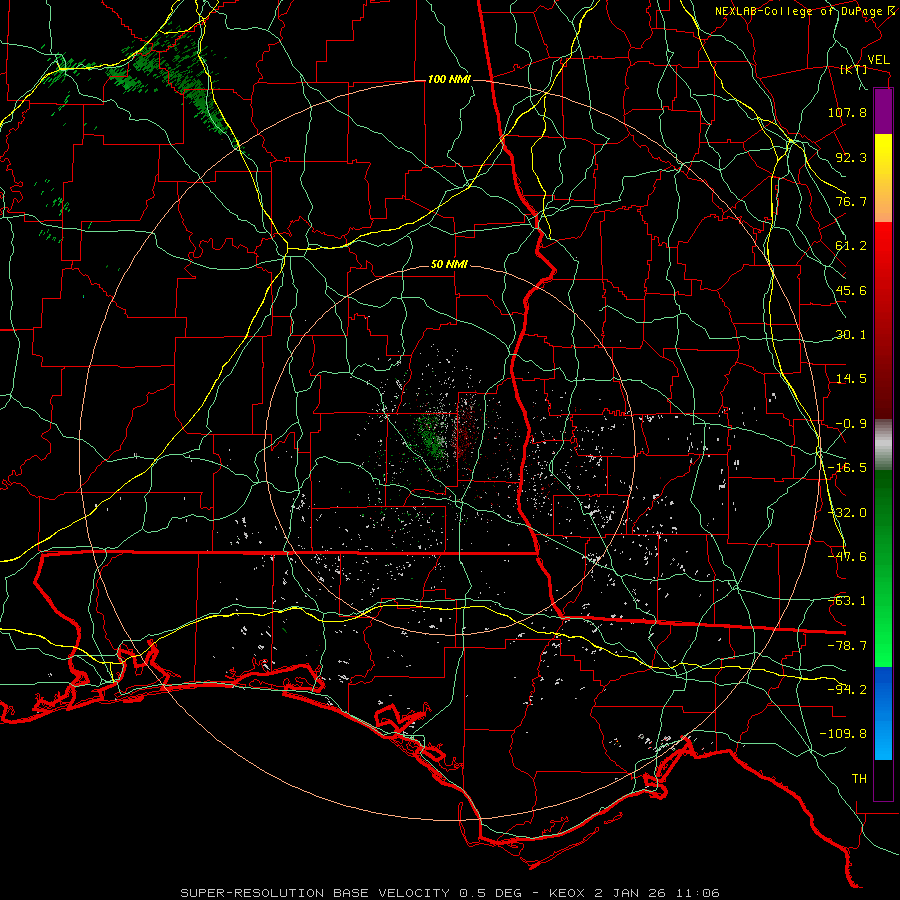Click the 30.1 velocity scale value
This screenshot has height=900, width=900.
851,335
